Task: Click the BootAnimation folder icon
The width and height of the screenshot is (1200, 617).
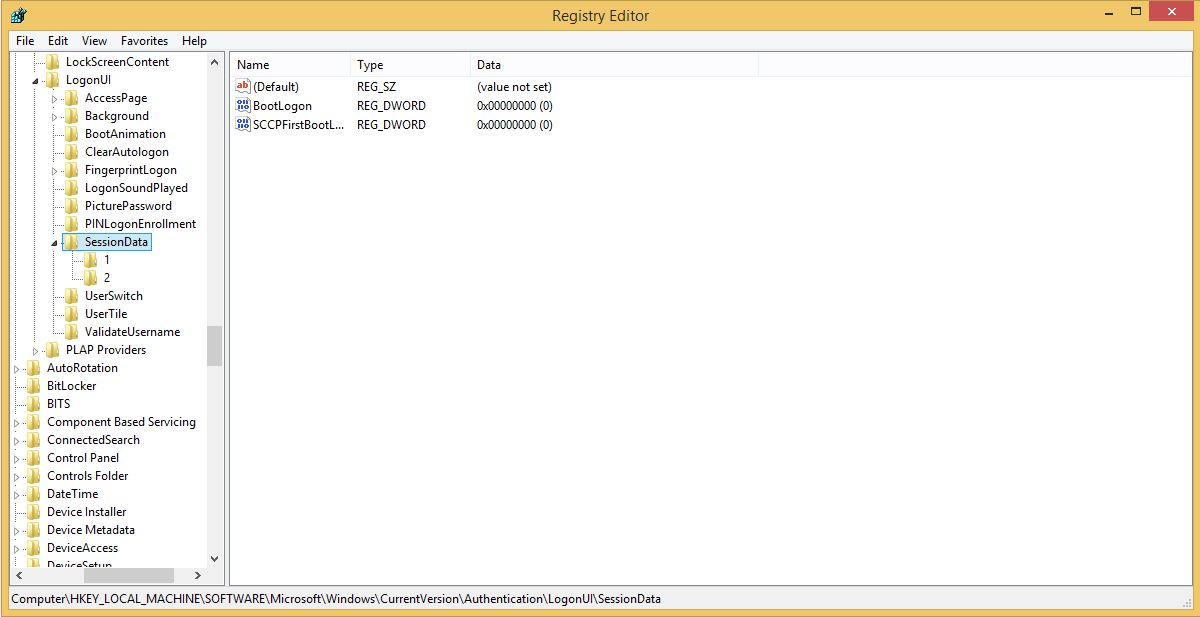Action: tap(72, 134)
